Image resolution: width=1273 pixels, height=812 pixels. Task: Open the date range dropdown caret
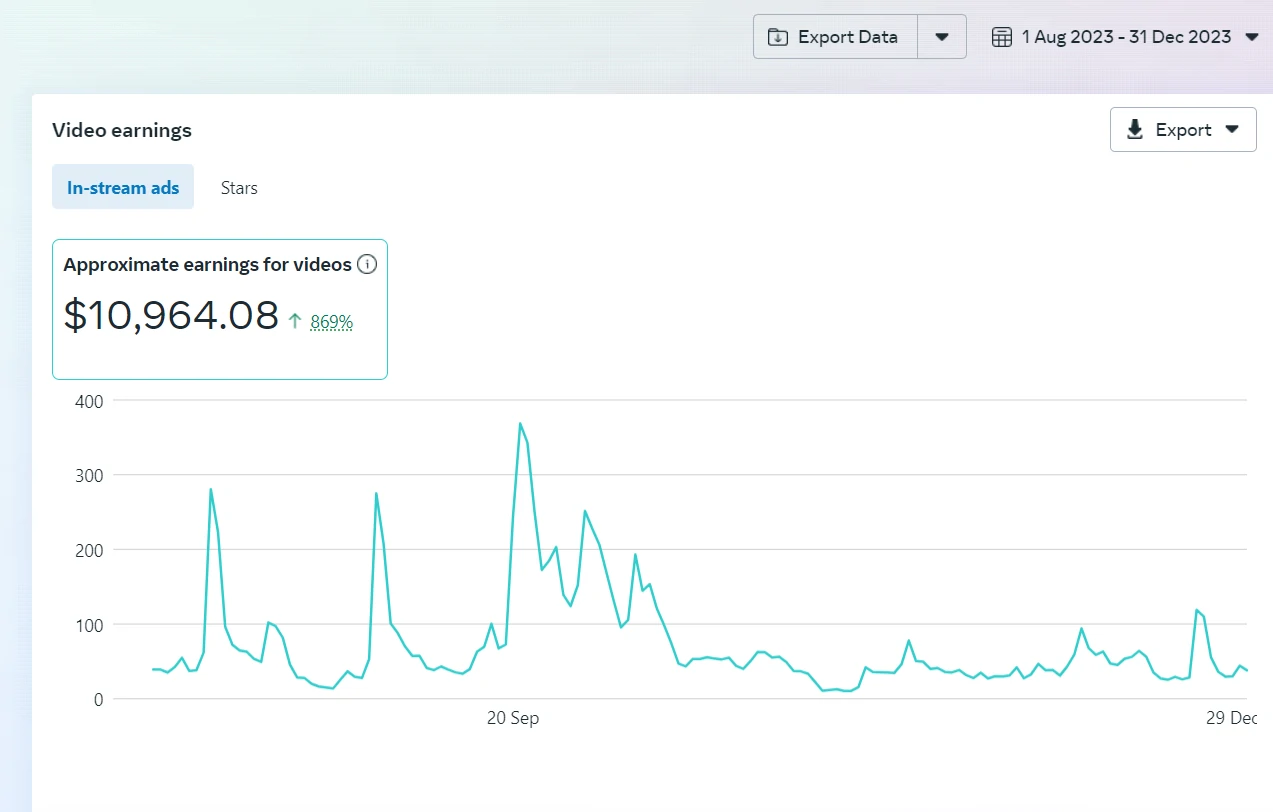1252,37
